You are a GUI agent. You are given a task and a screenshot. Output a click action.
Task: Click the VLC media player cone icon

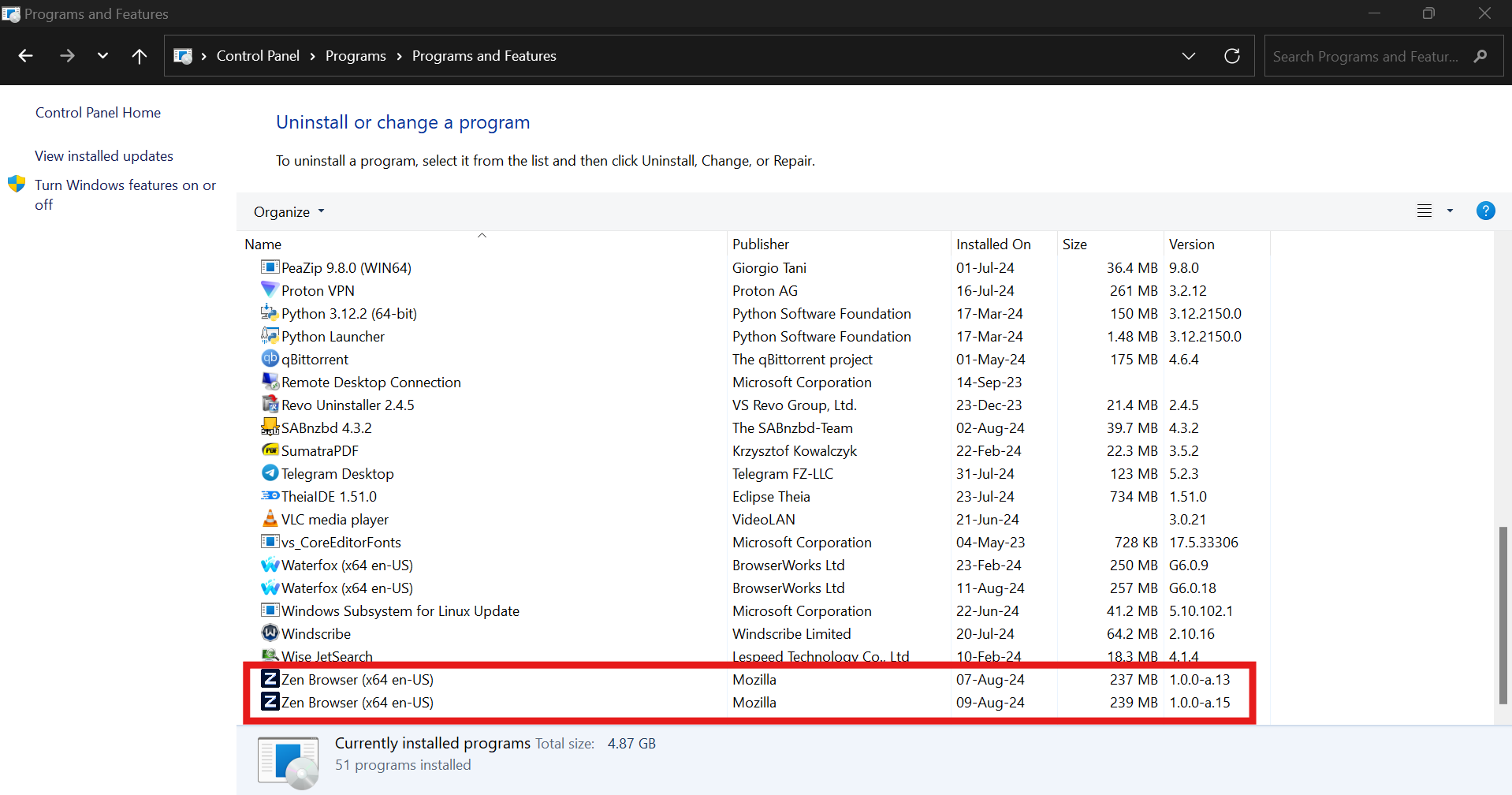click(270, 518)
